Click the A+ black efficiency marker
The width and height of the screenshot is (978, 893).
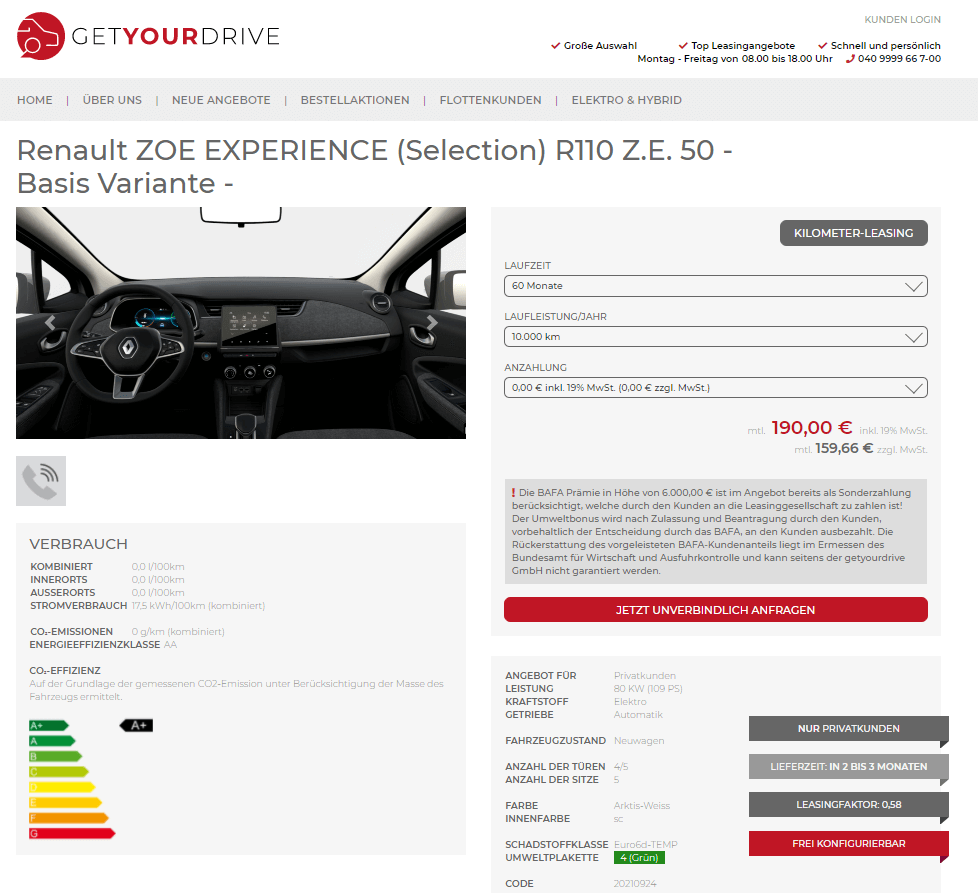(137, 725)
